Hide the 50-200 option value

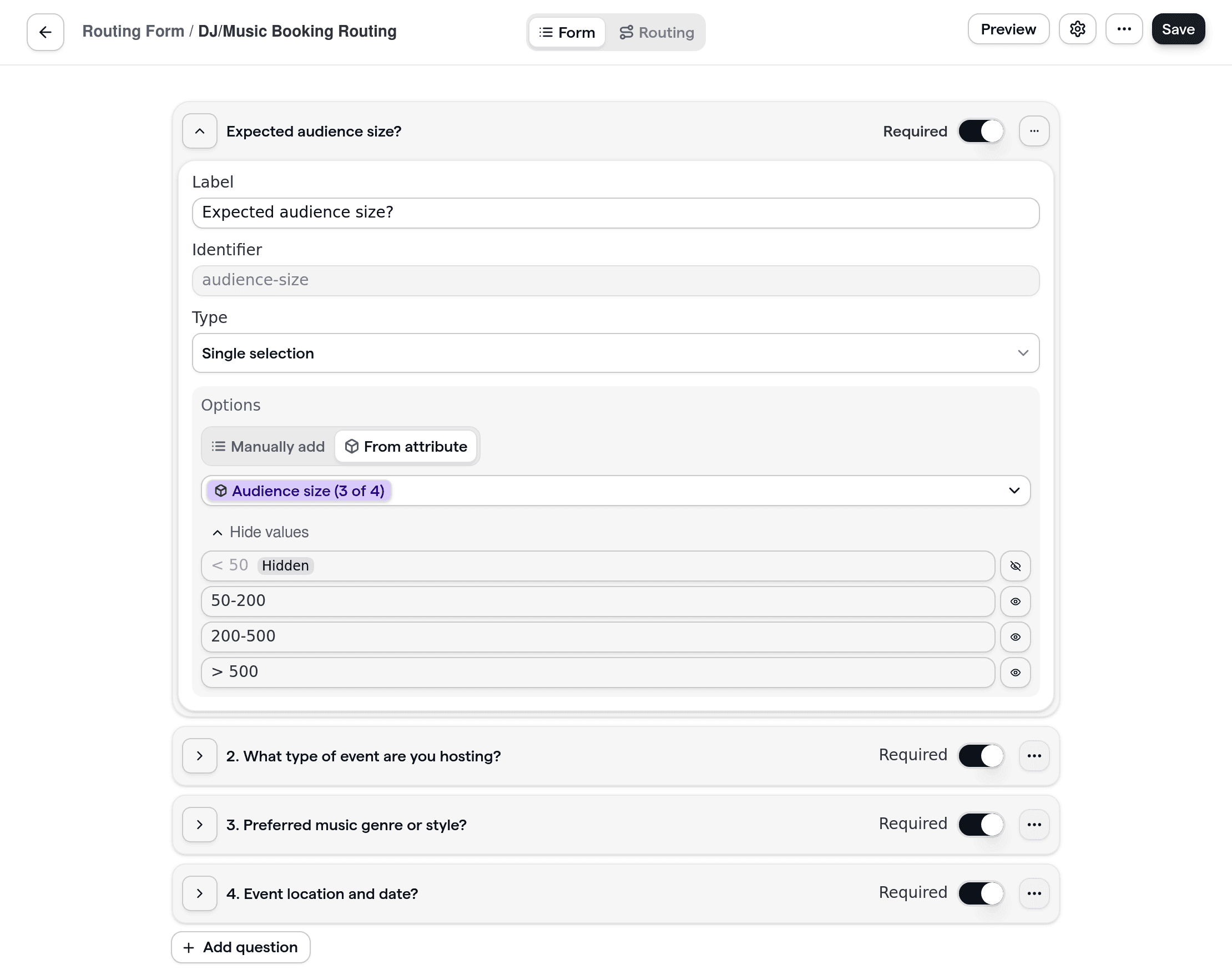pyautogui.click(x=1016, y=601)
